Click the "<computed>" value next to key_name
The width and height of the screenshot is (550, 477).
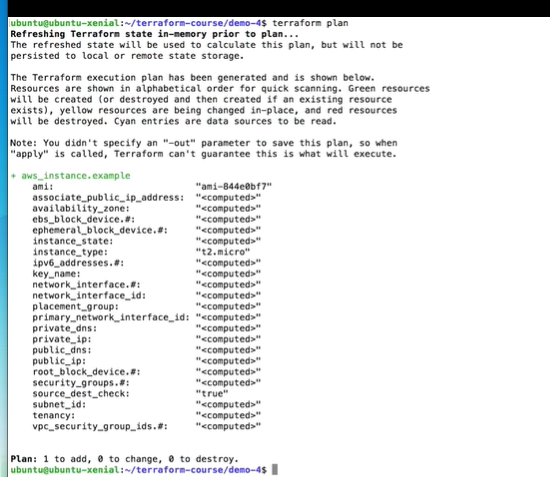click(228, 274)
